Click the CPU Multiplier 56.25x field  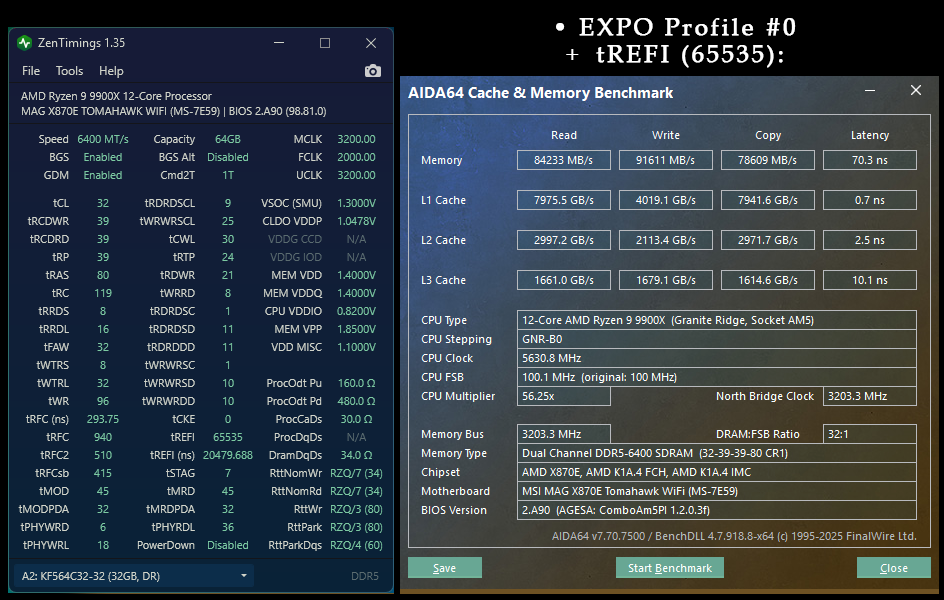[564, 396]
